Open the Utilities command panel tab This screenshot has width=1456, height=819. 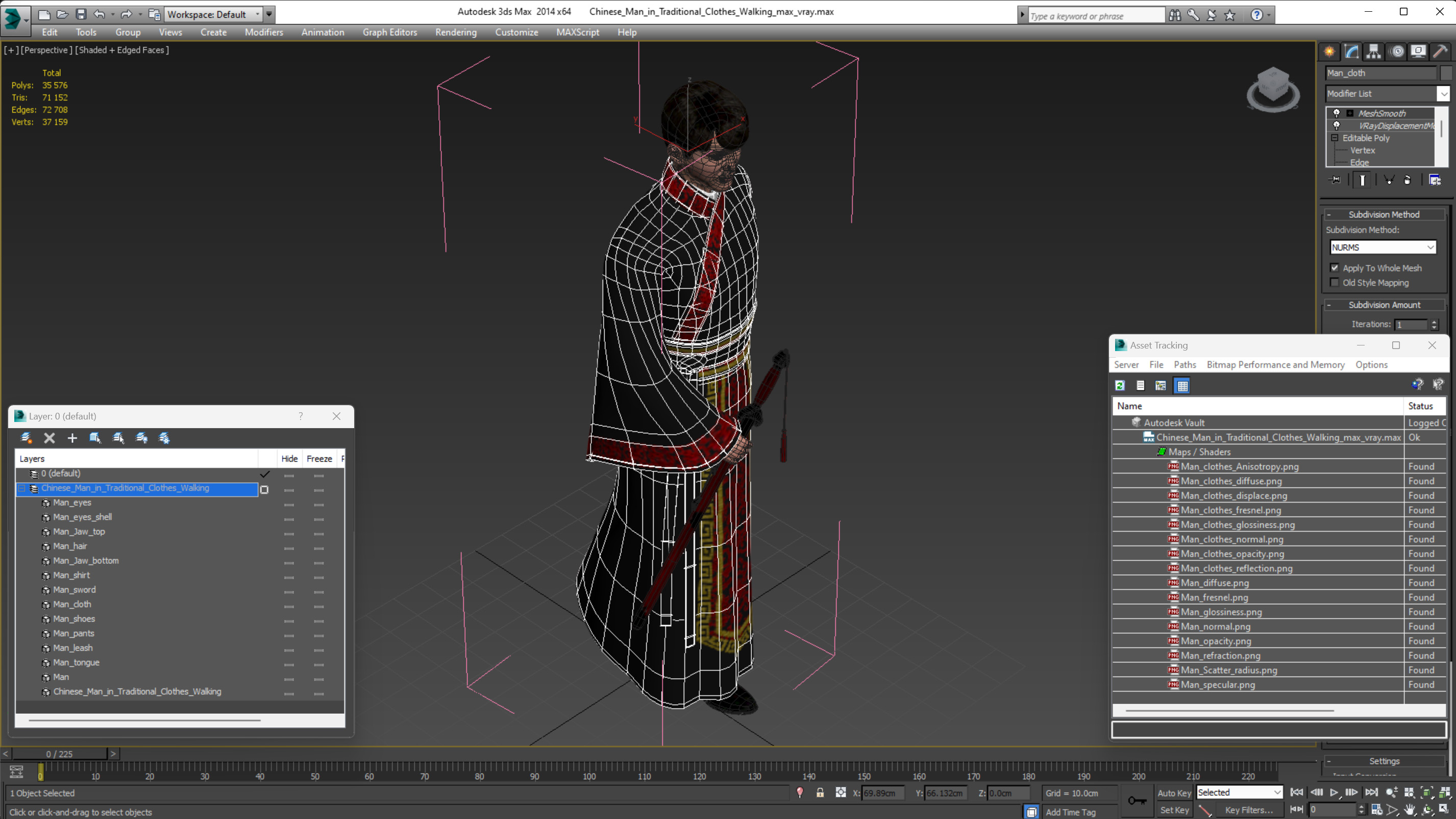point(1441,52)
